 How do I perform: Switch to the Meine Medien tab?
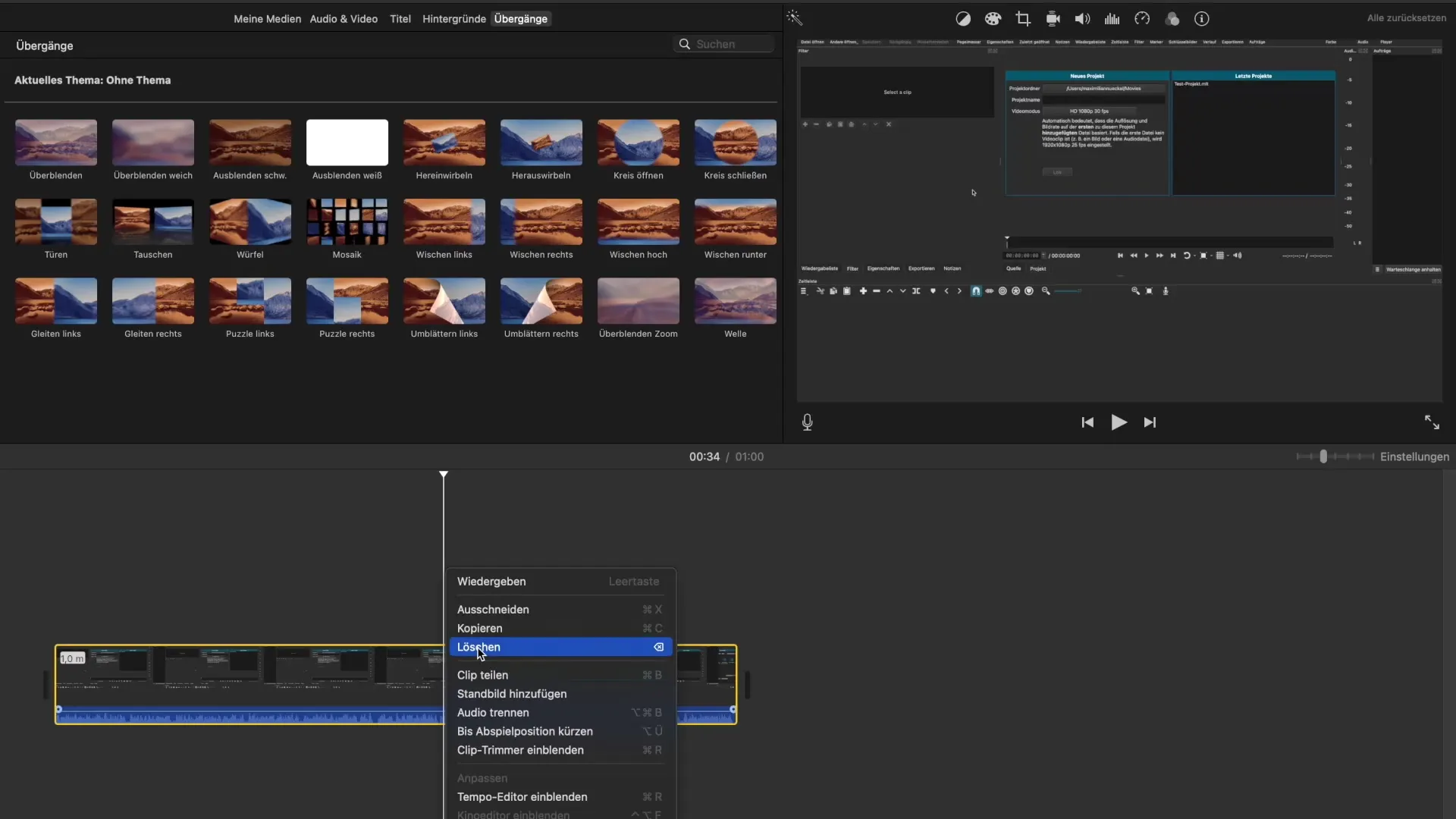click(267, 19)
